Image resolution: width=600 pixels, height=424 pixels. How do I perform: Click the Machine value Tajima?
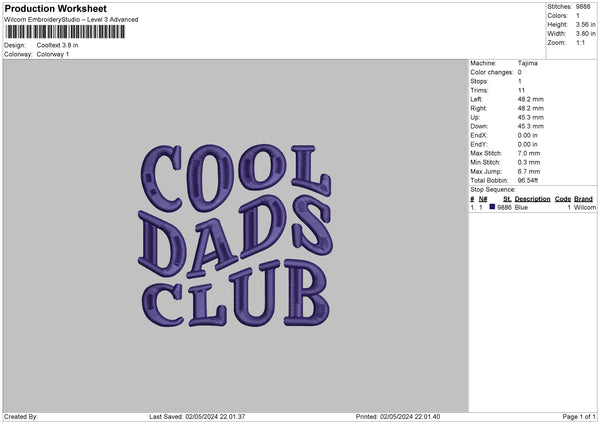(528, 63)
